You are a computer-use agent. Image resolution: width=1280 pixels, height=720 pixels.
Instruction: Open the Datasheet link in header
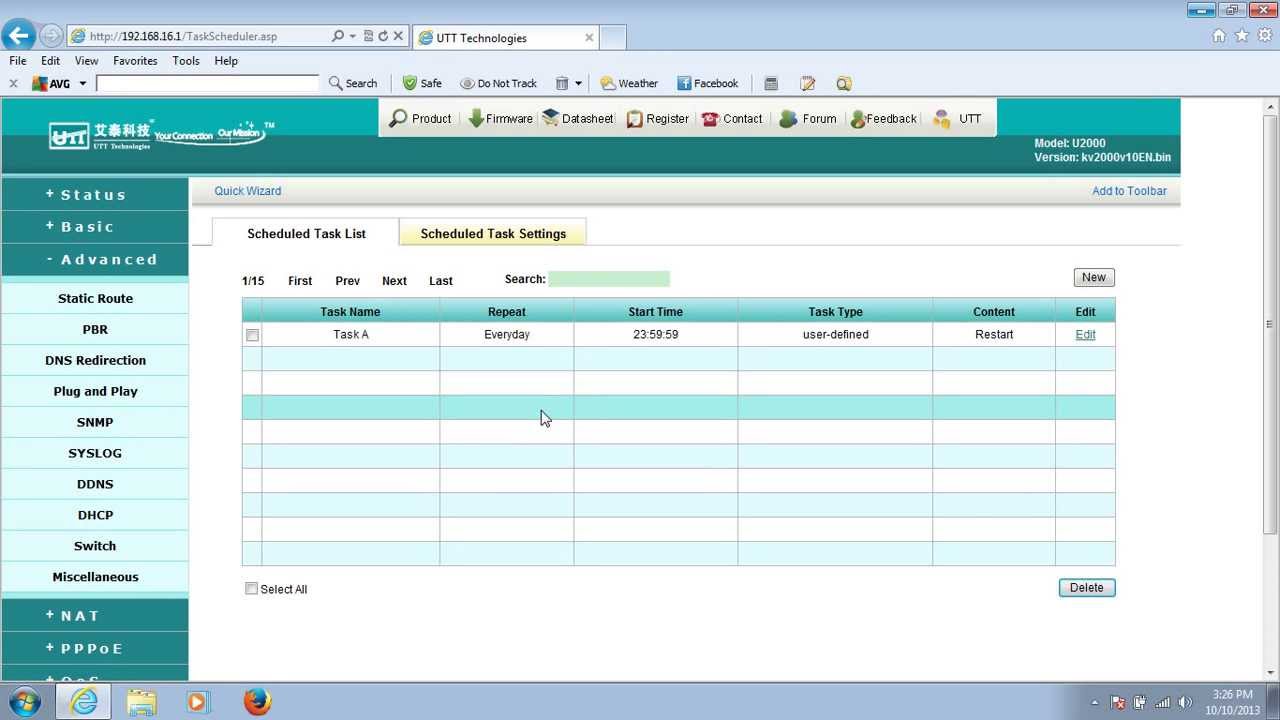tap(578, 118)
